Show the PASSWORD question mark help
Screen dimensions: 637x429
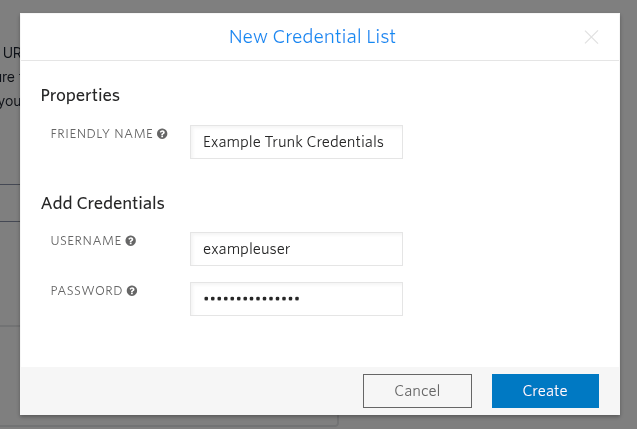pos(132,291)
